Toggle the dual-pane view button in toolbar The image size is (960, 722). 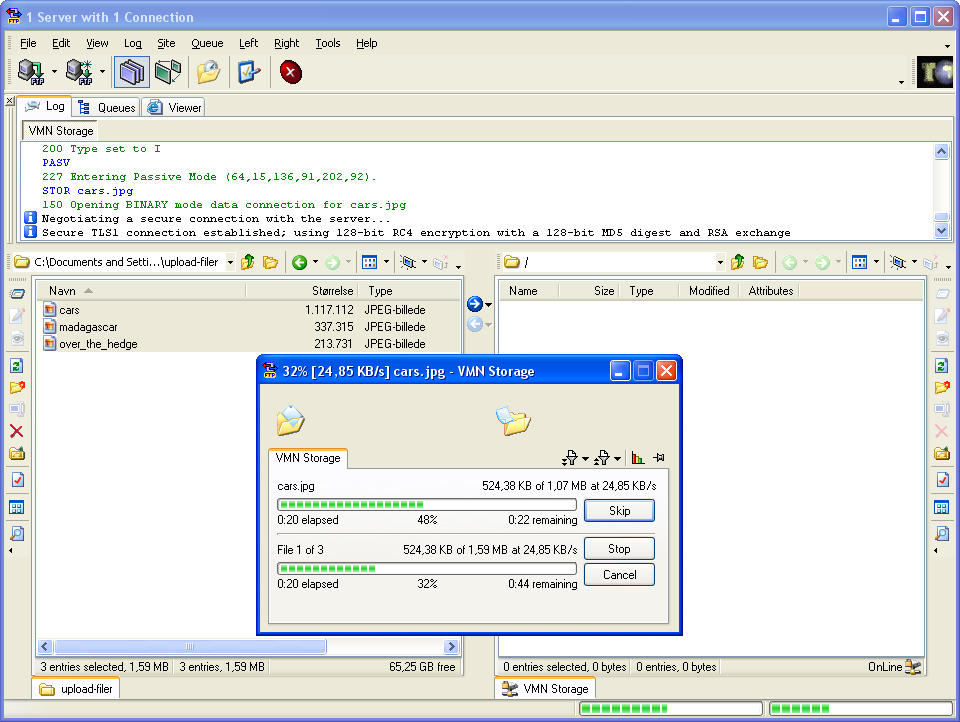point(131,72)
